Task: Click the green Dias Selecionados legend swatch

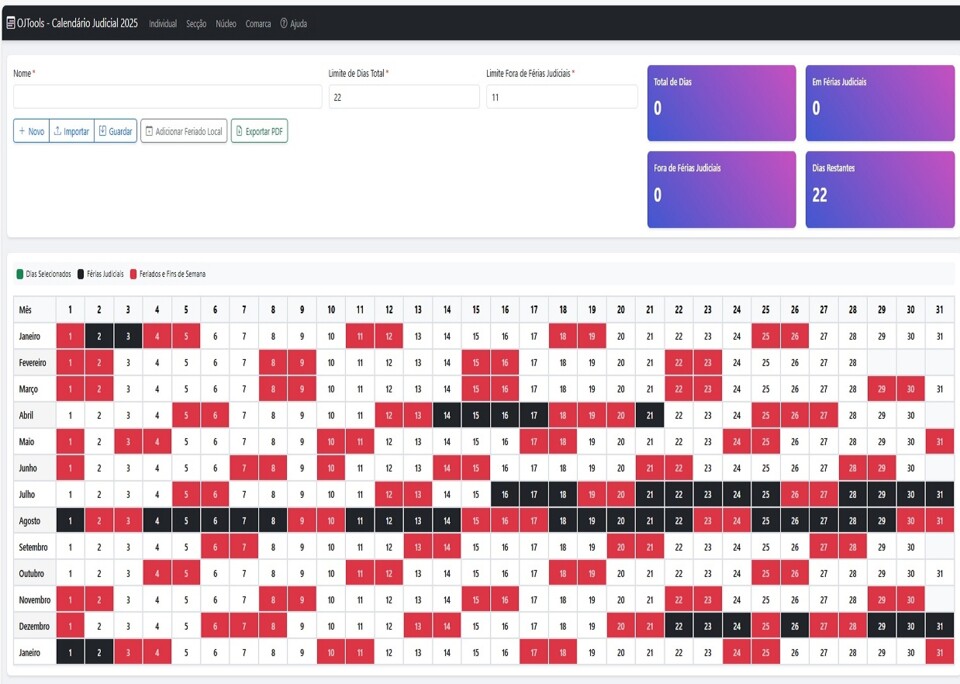Action: [x=18, y=272]
